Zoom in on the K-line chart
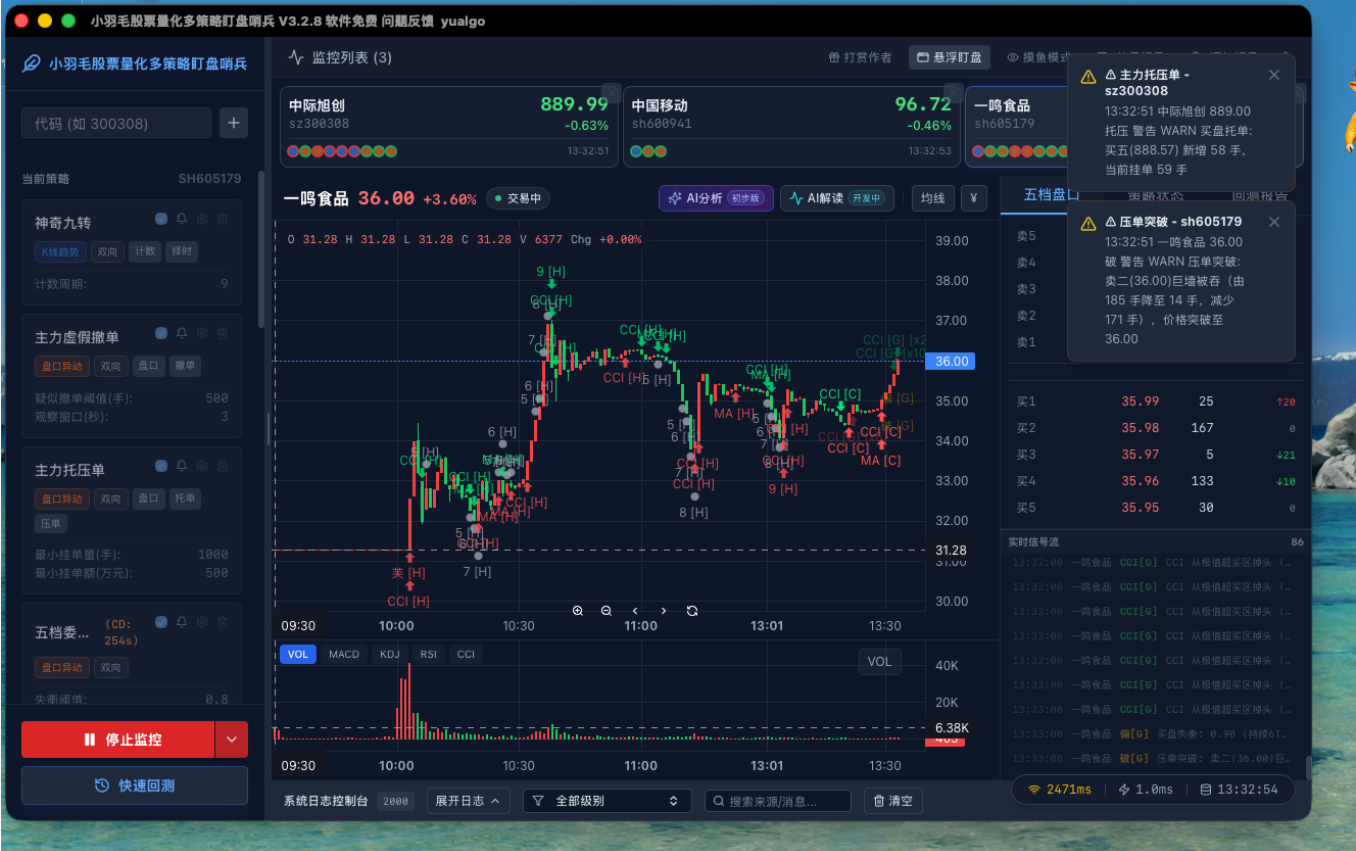Viewport: 1356px width, 851px height. [x=578, y=611]
